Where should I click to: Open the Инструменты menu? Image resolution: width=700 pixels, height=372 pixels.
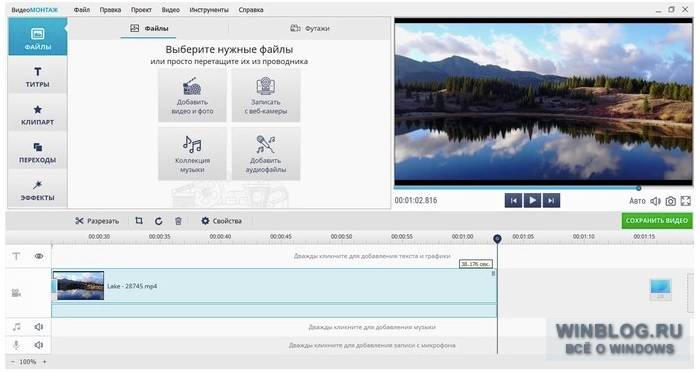[x=209, y=9]
